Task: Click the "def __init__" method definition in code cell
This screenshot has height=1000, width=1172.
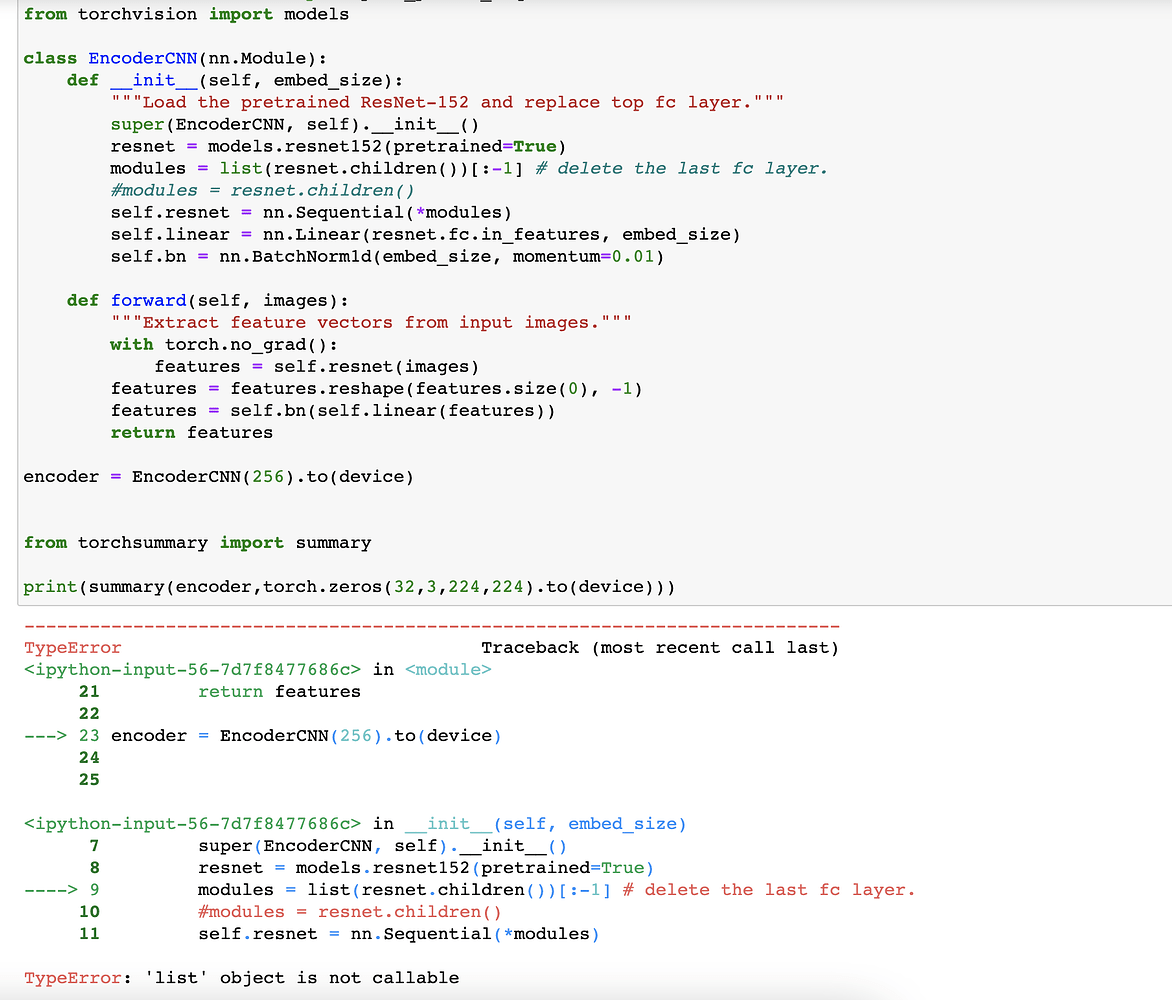Action: point(234,80)
